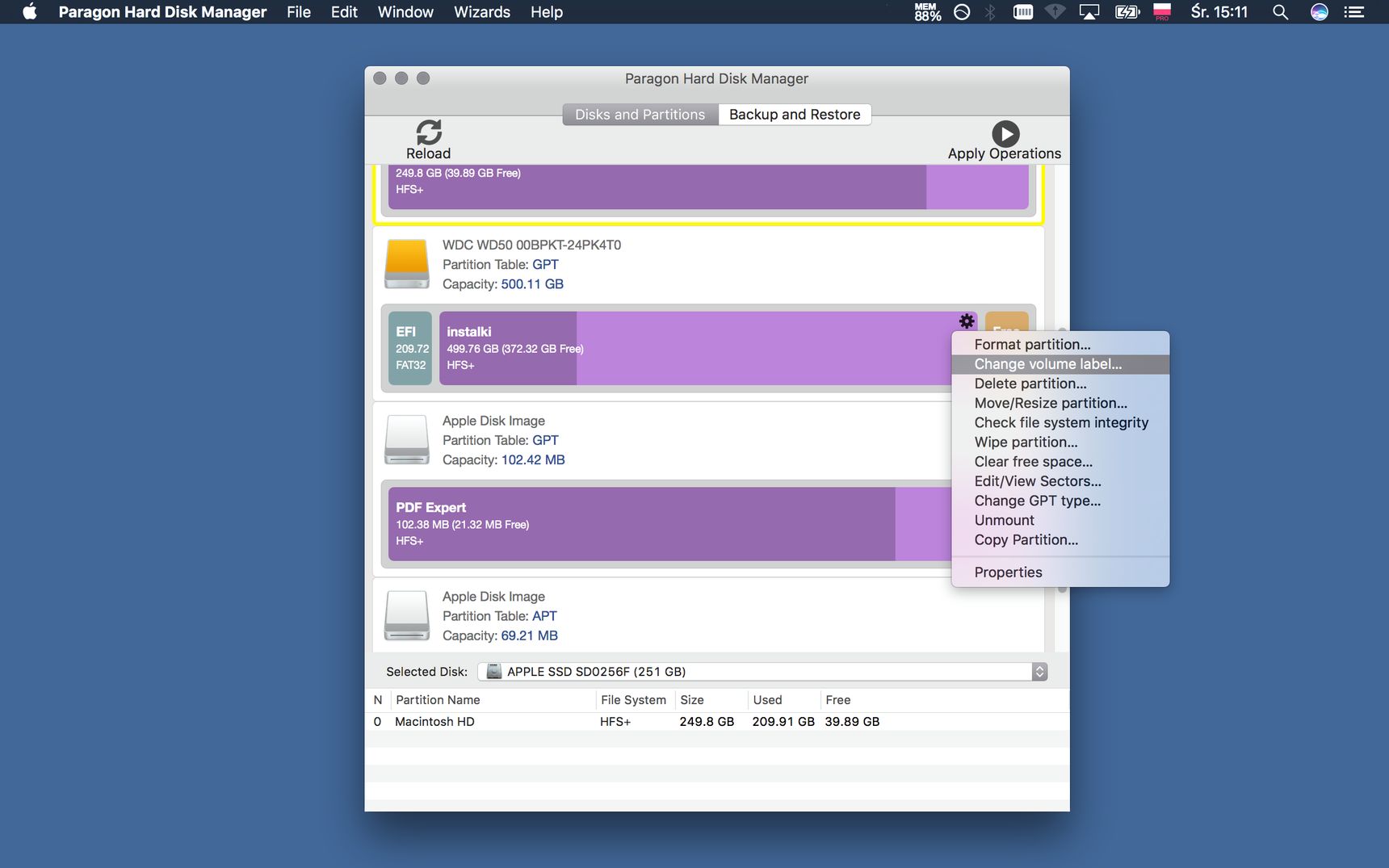Choose Change GPT type... entry
The height and width of the screenshot is (868, 1389).
(1060, 501)
